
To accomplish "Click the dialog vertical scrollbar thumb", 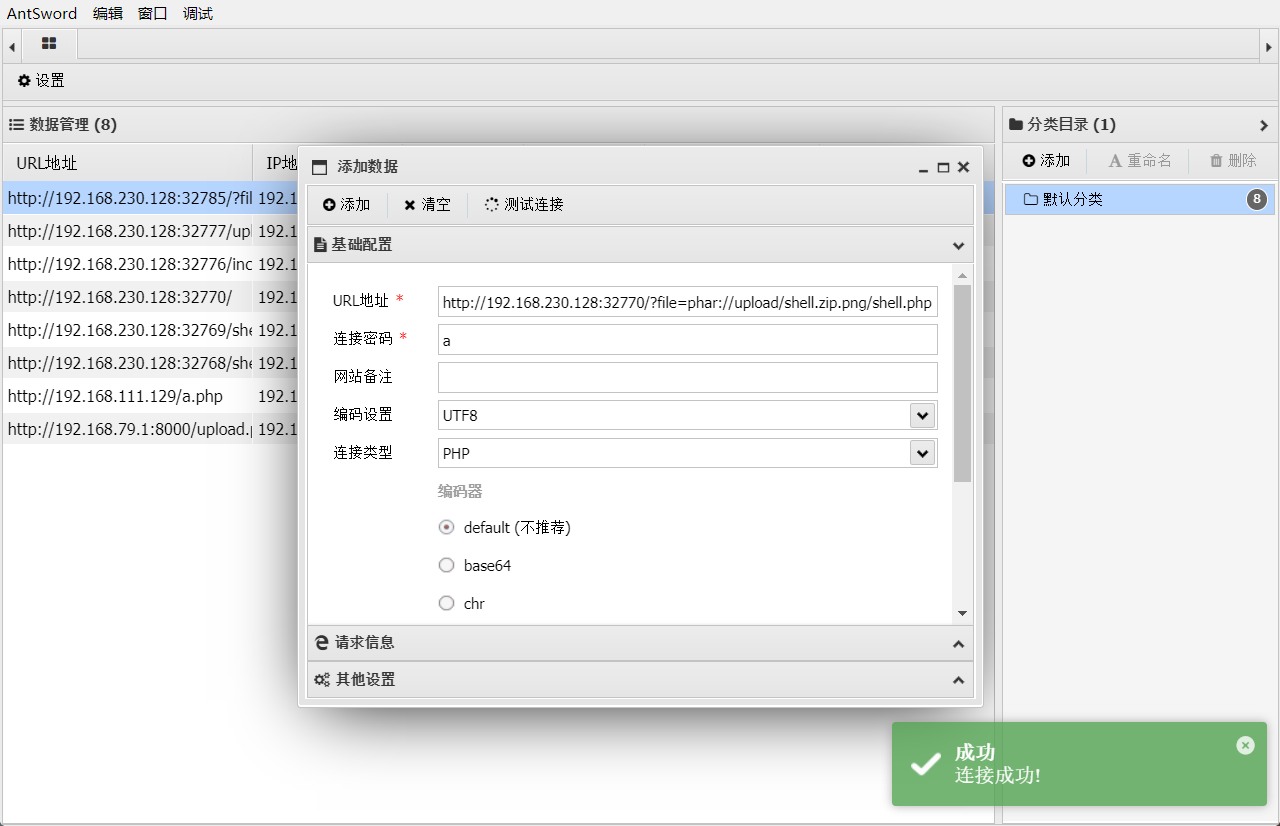I will pos(962,383).
